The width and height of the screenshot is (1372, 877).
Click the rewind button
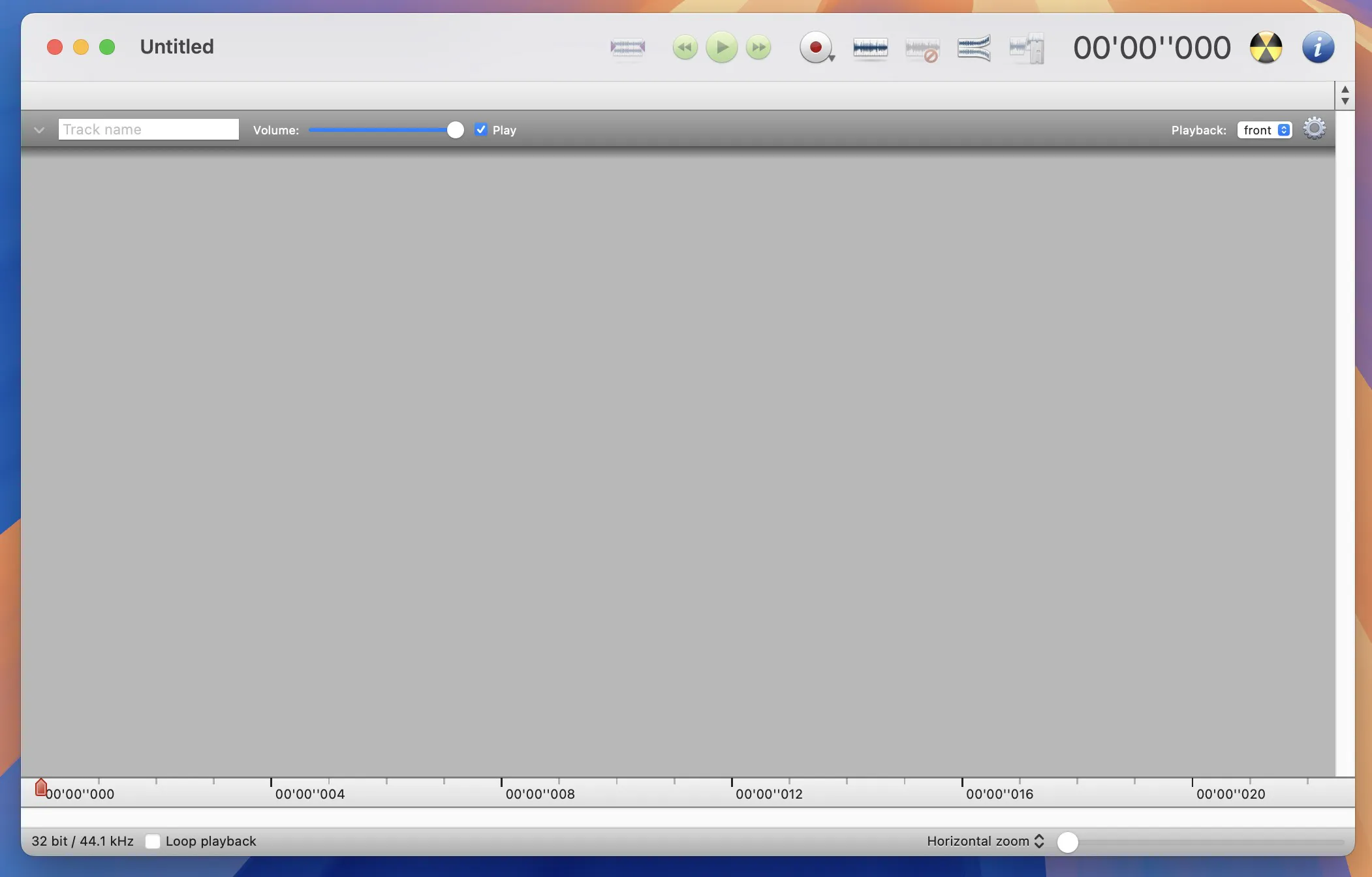(685, 48)
